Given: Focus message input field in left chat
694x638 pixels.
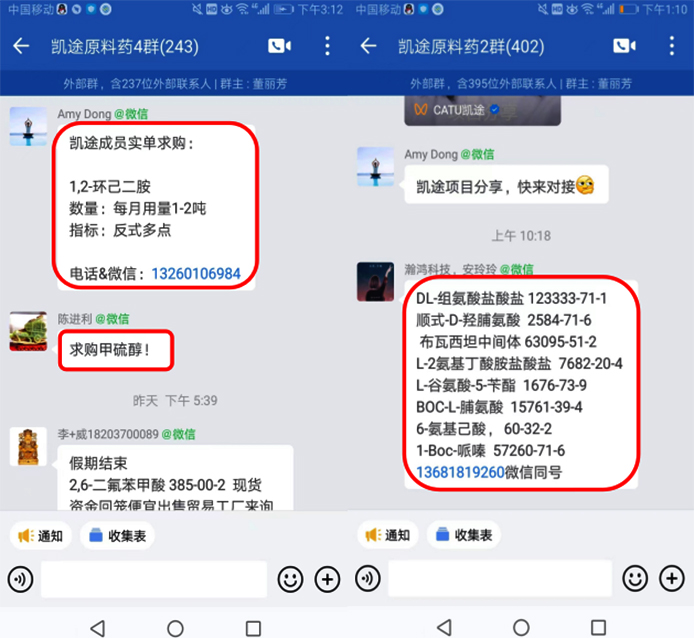Looking at the screenshot, I should tap(154, 579).
